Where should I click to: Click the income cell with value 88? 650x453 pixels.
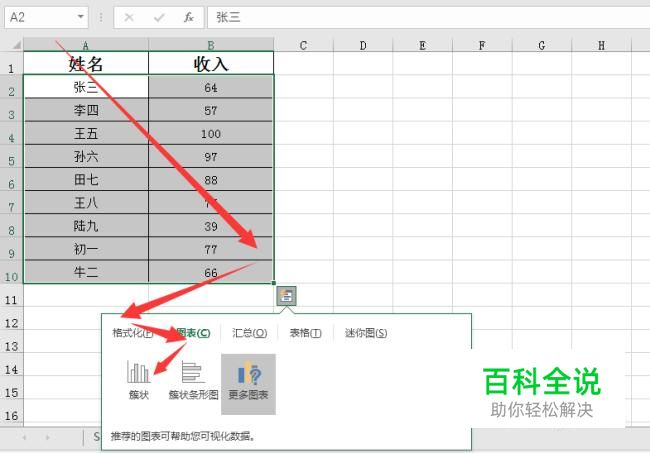click(x=211, y=179)
